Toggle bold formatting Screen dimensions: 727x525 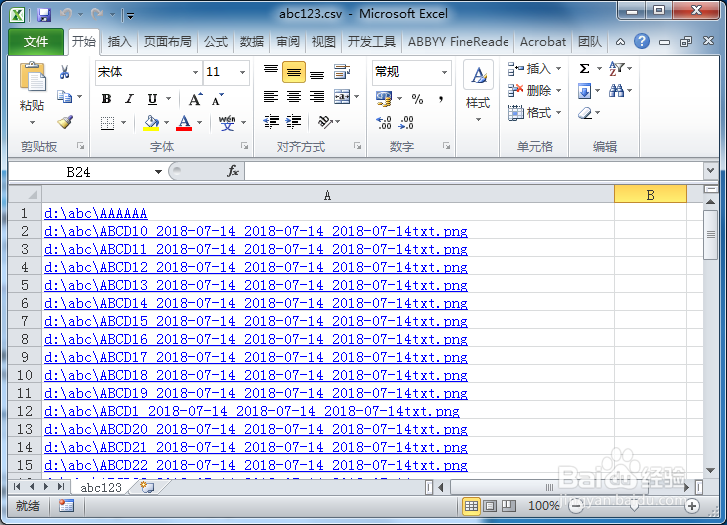[107, 99]
